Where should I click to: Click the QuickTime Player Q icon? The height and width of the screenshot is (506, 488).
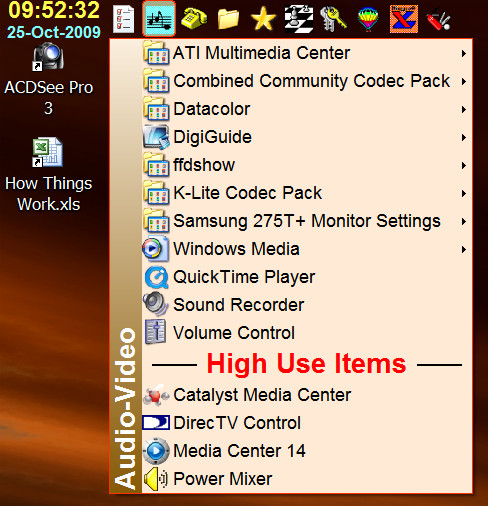[156, 277]
